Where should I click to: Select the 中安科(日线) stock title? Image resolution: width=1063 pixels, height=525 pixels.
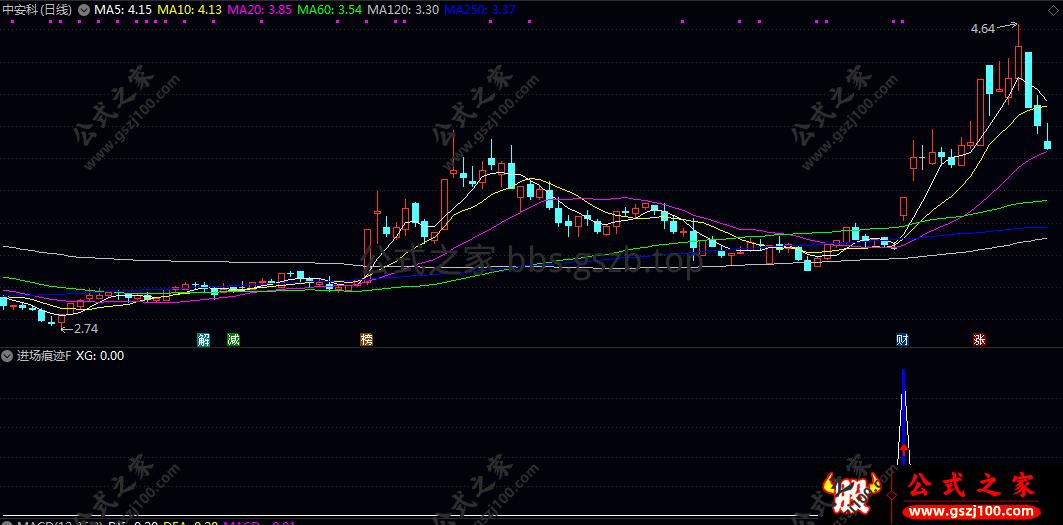[x=37, y=10]
